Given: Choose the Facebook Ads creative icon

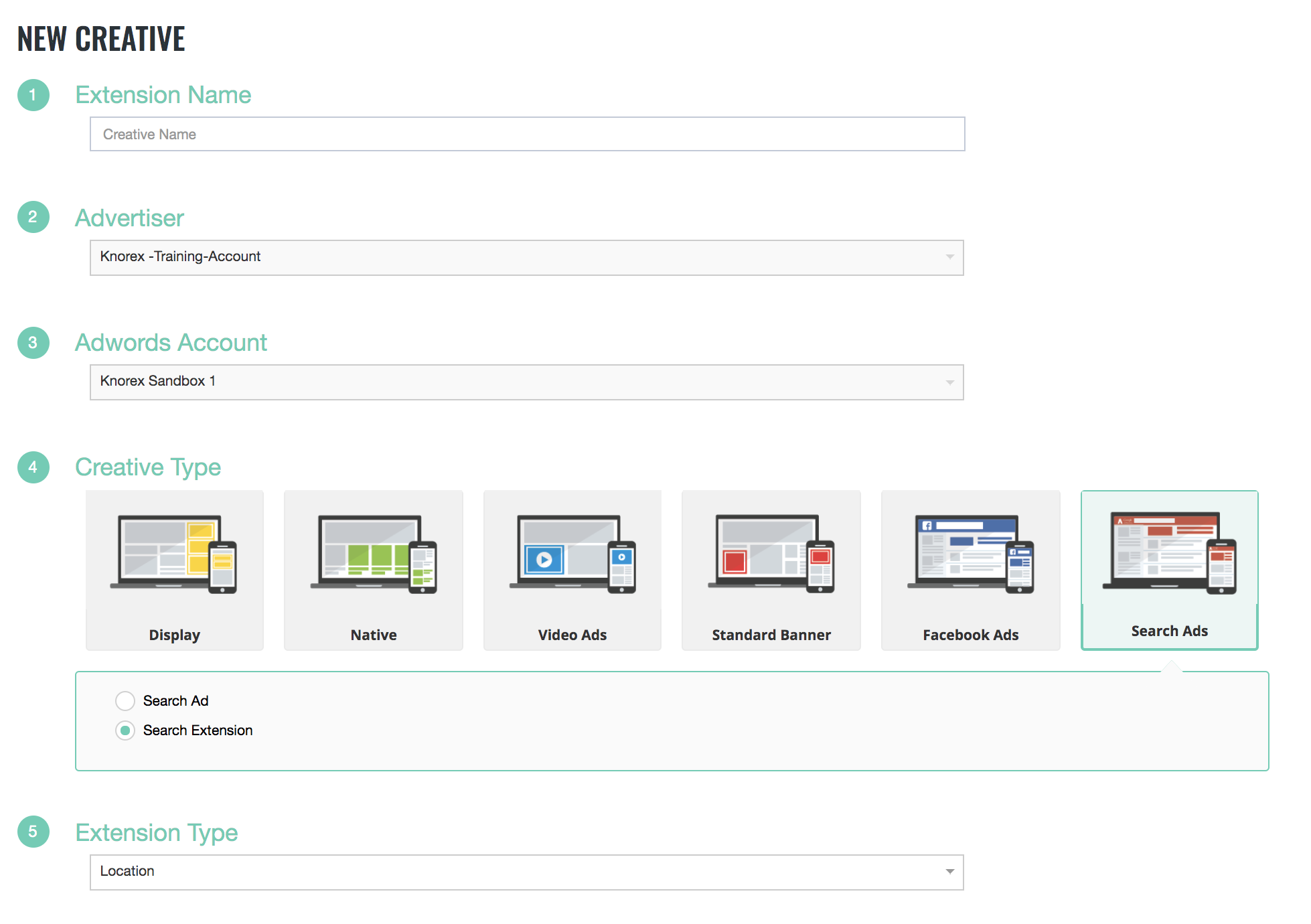Looking at the screenshot, I should 971,554.
